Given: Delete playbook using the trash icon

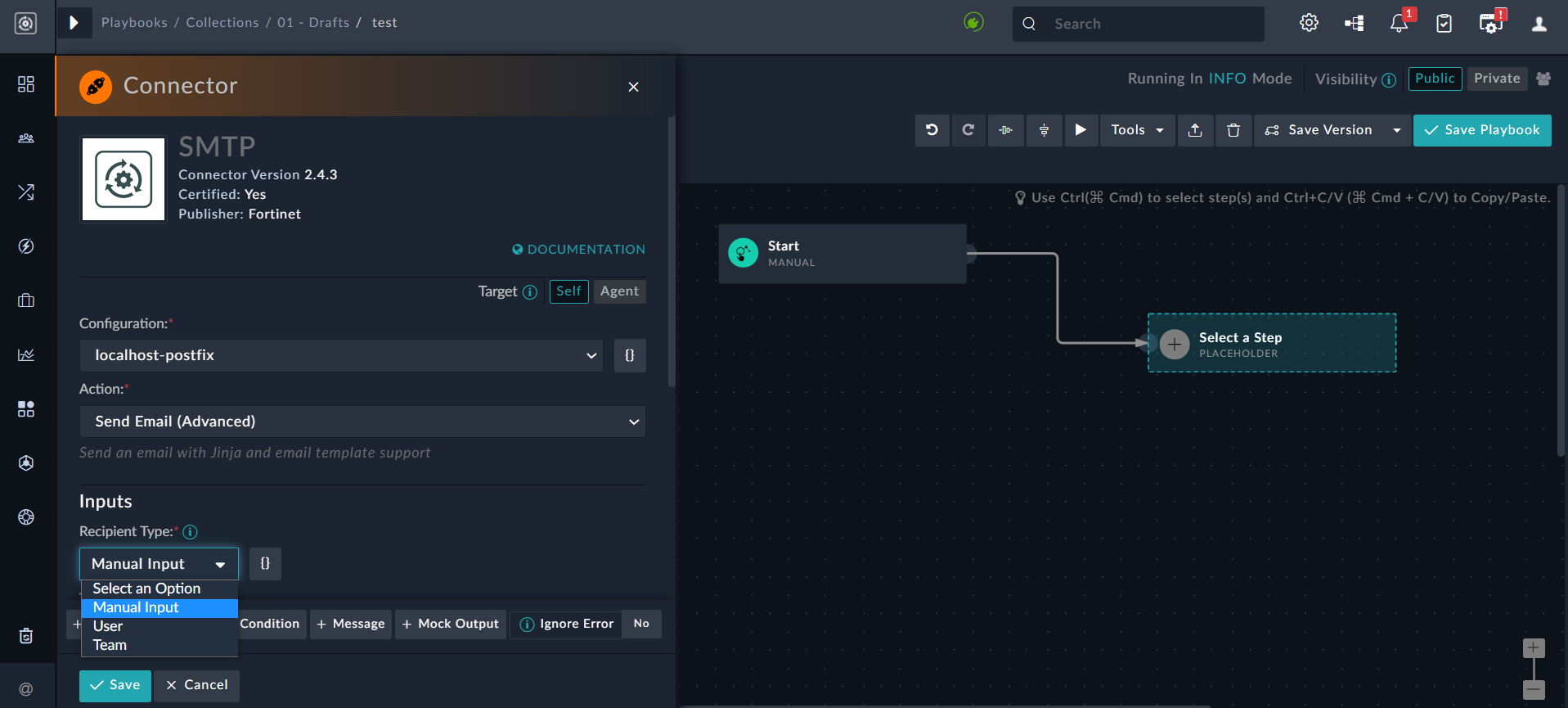Looking at the screenshot, I should pyautogui.click(x=1233, y=130).
